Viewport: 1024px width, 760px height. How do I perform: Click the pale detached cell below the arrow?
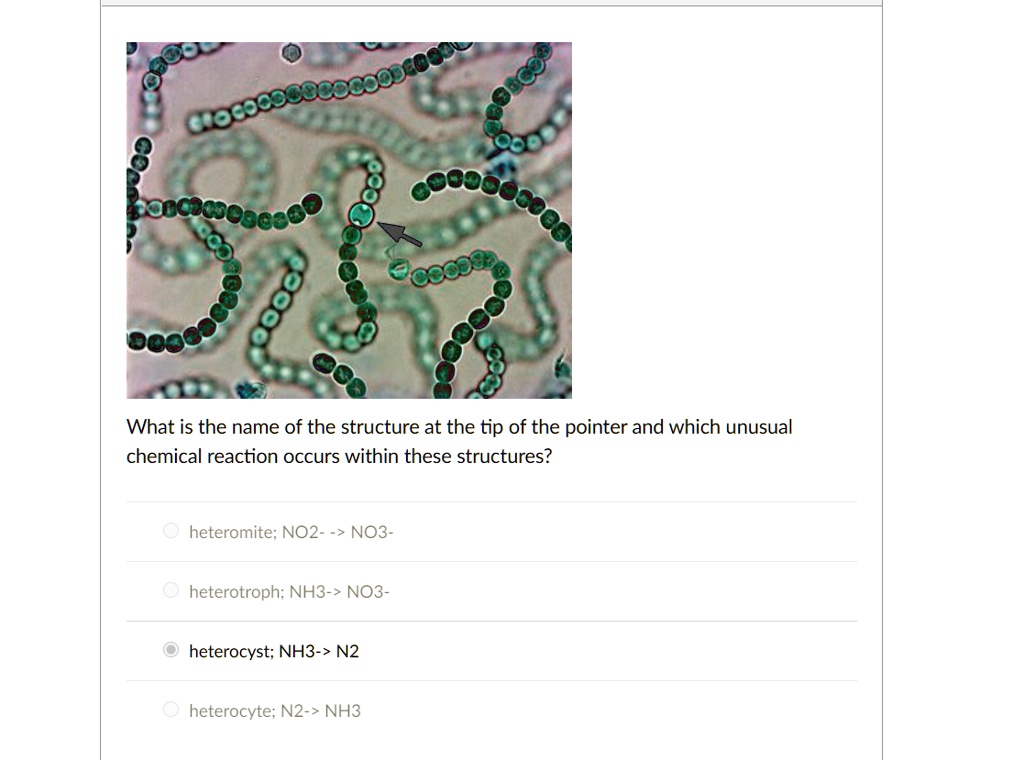pyautogui.click(x=398, y=268)
